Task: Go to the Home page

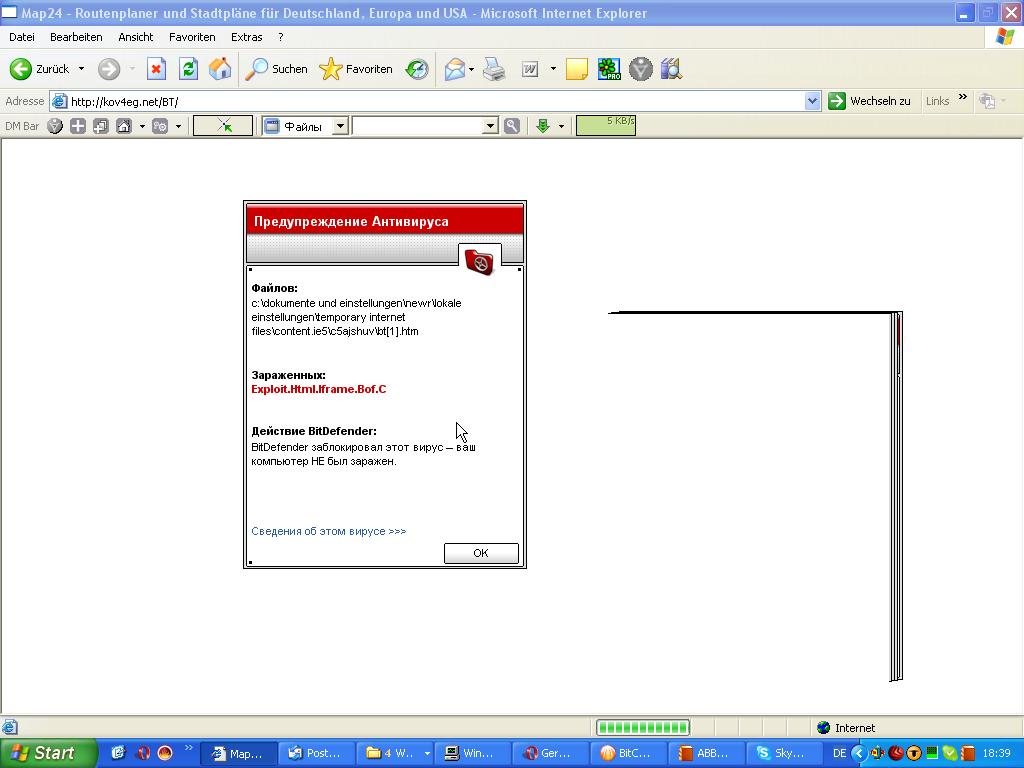Action: tap(220, 69)
